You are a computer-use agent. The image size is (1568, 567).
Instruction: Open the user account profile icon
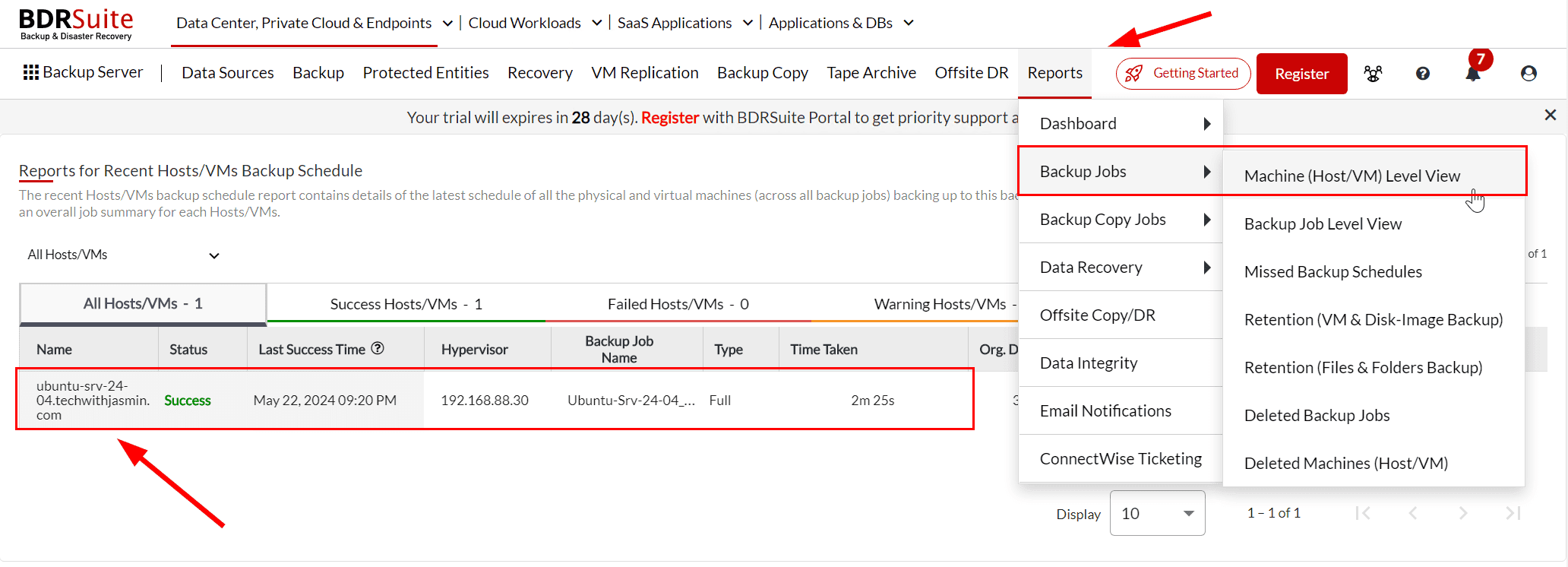point(1529,74)
